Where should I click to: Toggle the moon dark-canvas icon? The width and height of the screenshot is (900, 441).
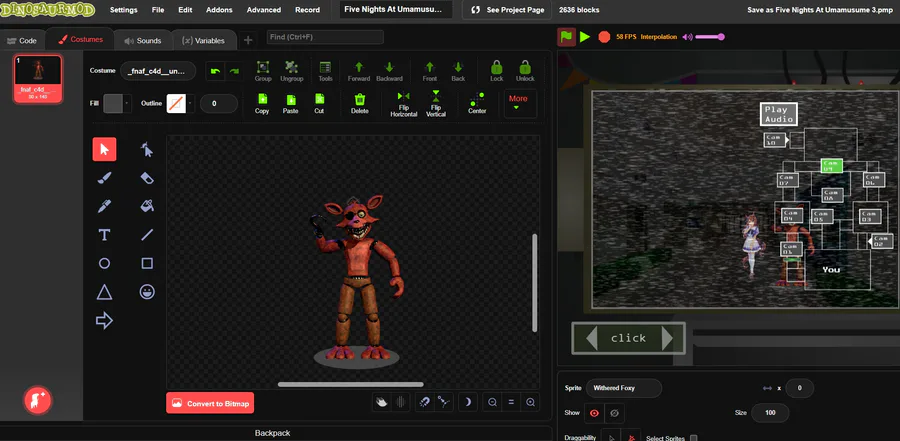point(467,403)
